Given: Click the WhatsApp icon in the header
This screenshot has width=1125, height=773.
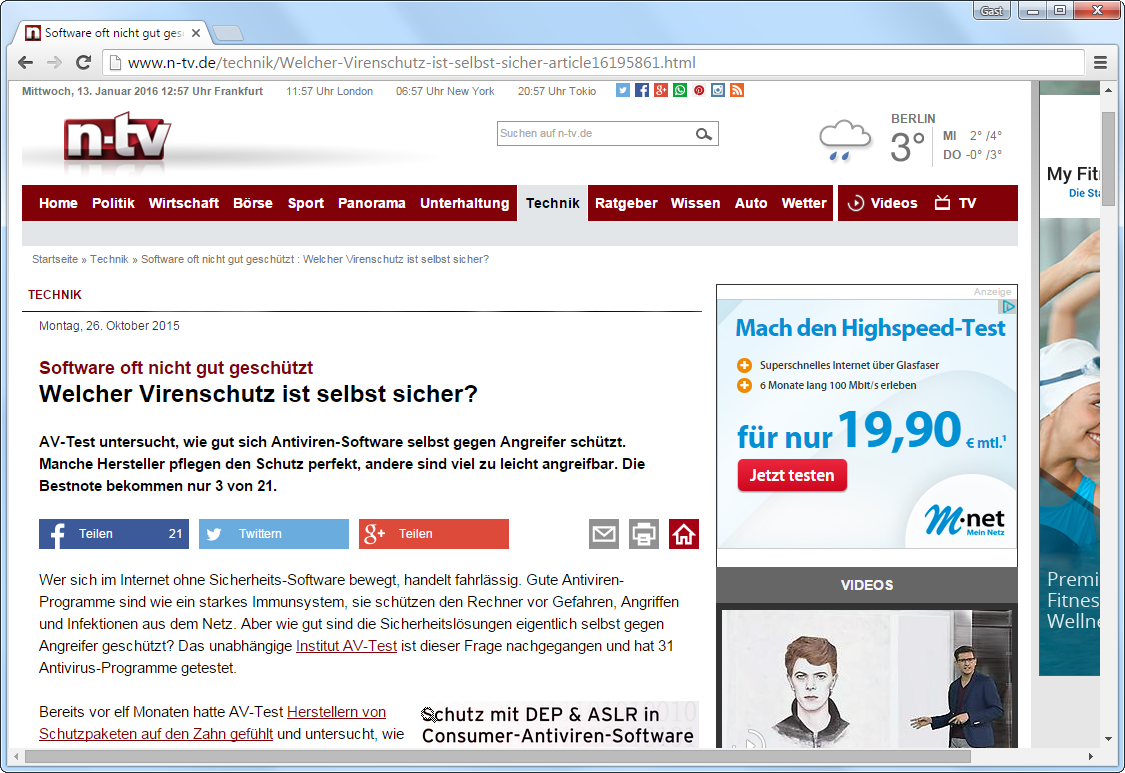Looking at the screenshot, I should pyautogui.click(x=680, y=91).
